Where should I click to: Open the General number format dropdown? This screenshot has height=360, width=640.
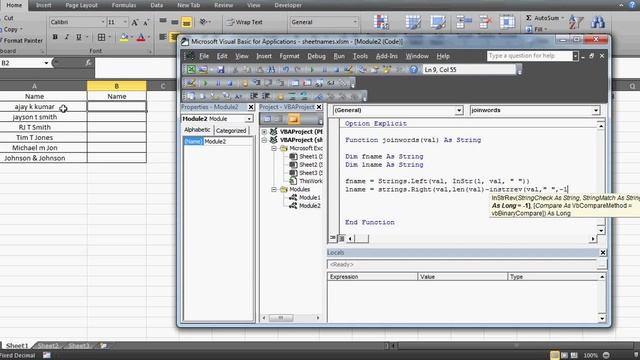(x=355, y=22)
